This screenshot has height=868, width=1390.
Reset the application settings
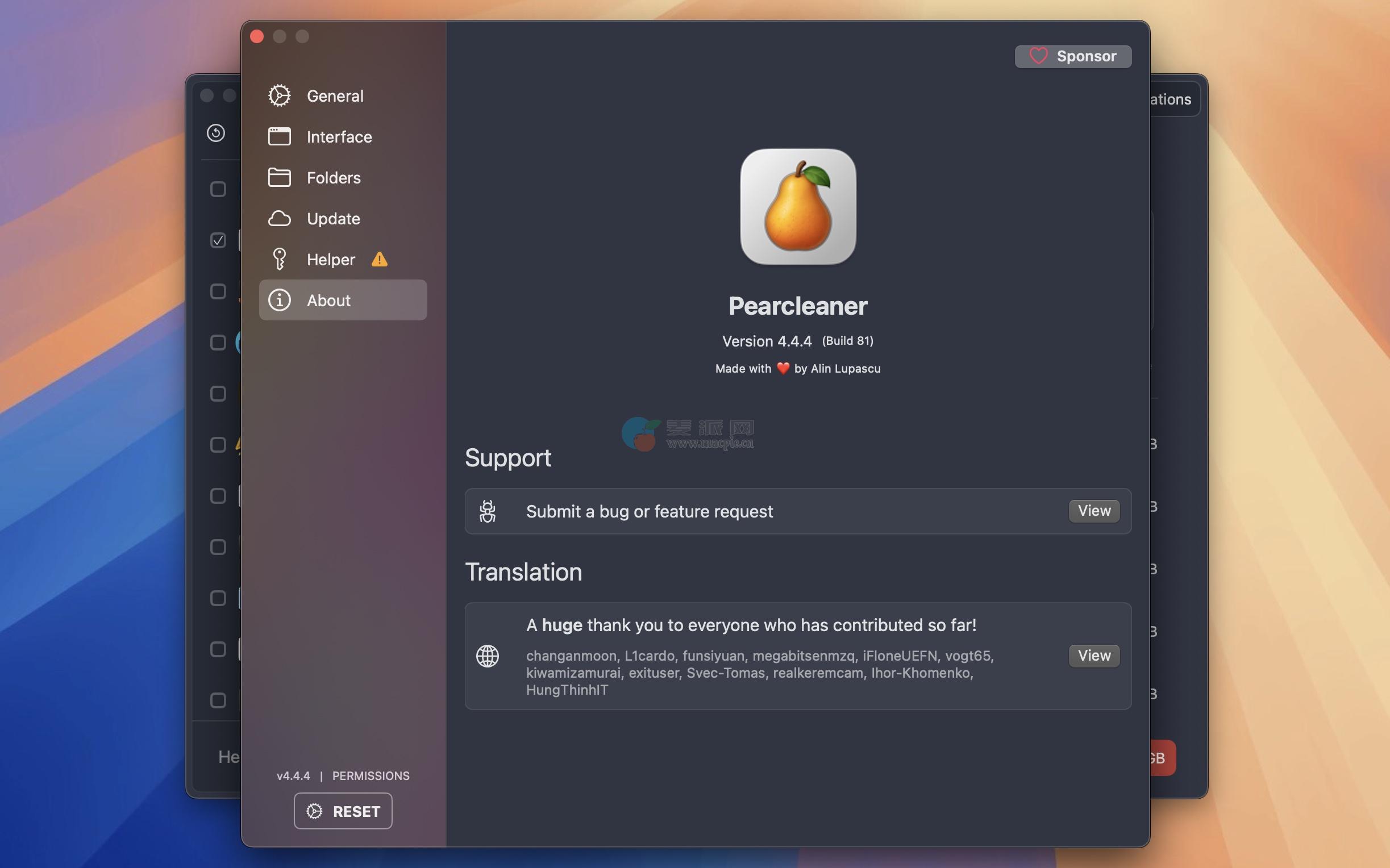point(343,811)
